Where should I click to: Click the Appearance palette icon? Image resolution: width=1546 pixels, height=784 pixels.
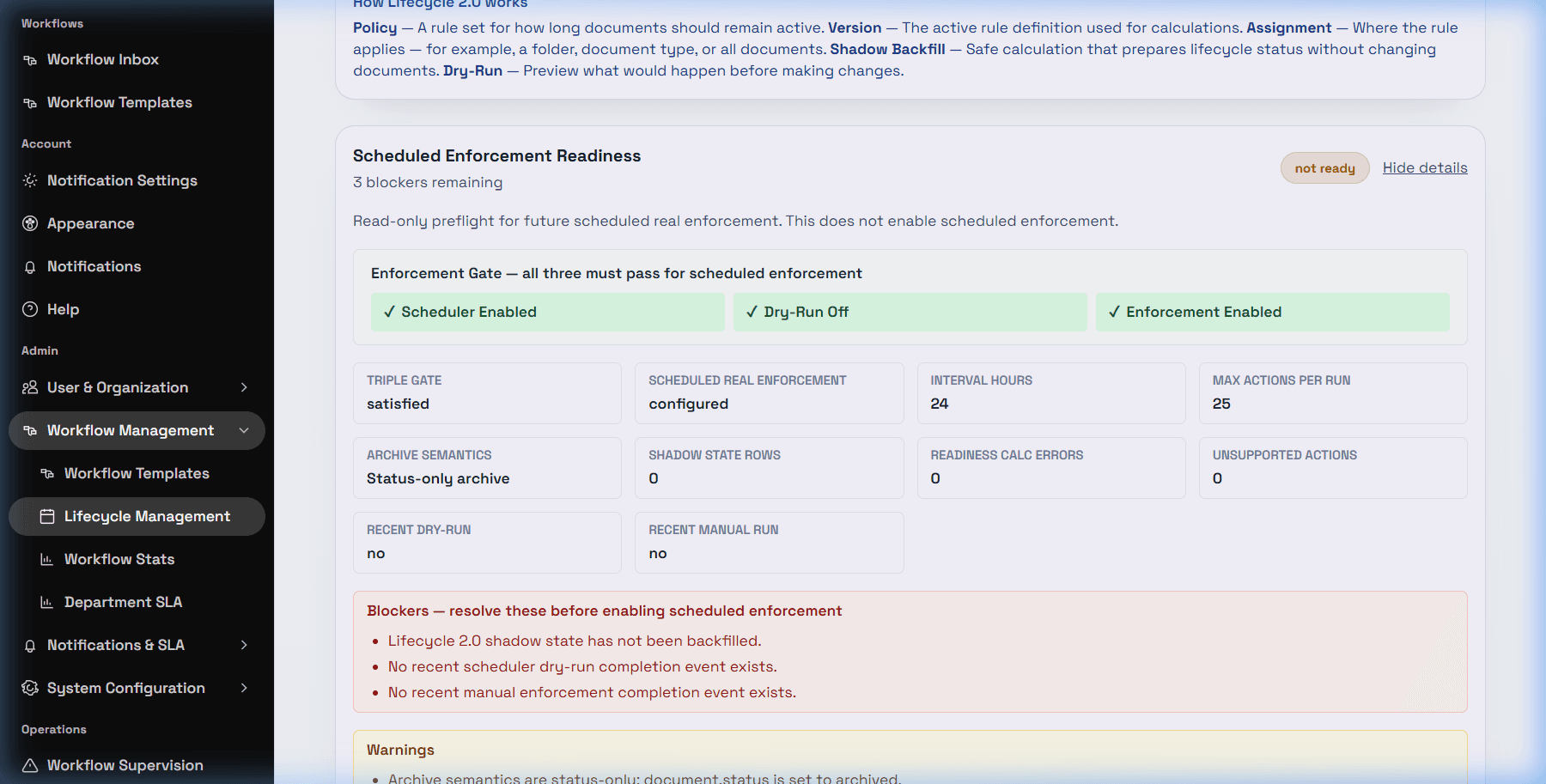pyautogui.click(x=30, y=223)
